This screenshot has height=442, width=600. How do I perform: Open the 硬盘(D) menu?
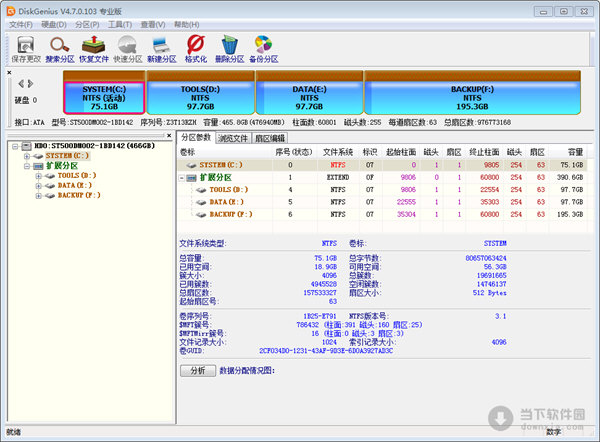coord(54,24)
